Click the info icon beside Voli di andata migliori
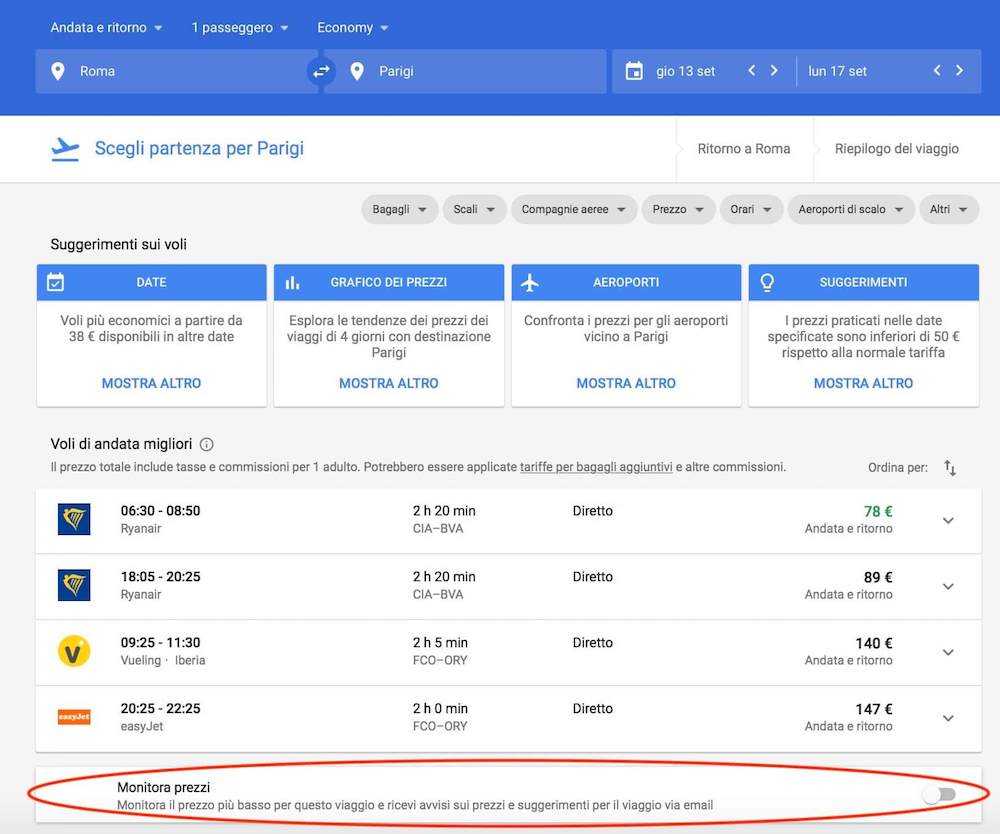The width and height of the screenshot is (1000, 834). coord(205,443)
